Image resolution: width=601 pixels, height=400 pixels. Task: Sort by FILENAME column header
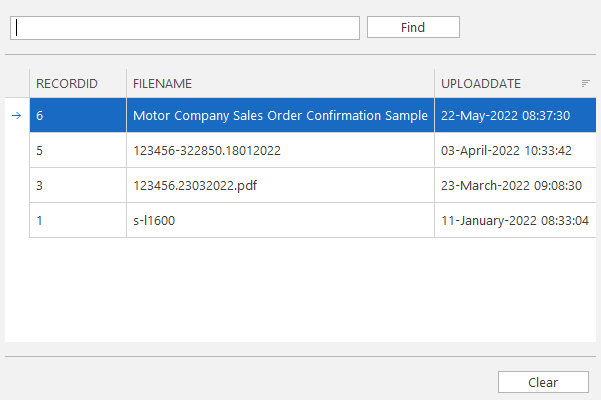(x=280, y=83)
